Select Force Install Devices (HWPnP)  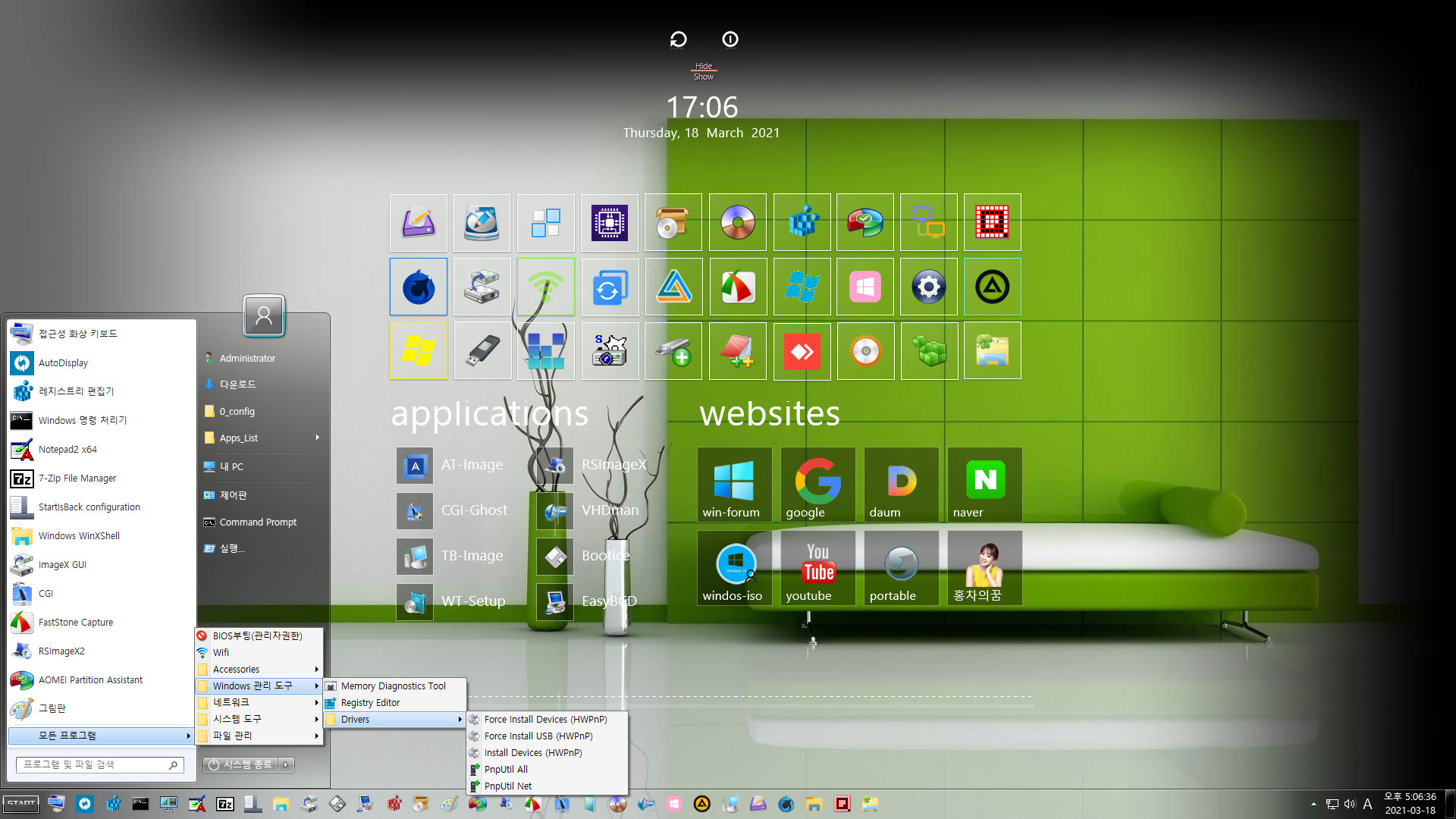(x=547, y=720)
